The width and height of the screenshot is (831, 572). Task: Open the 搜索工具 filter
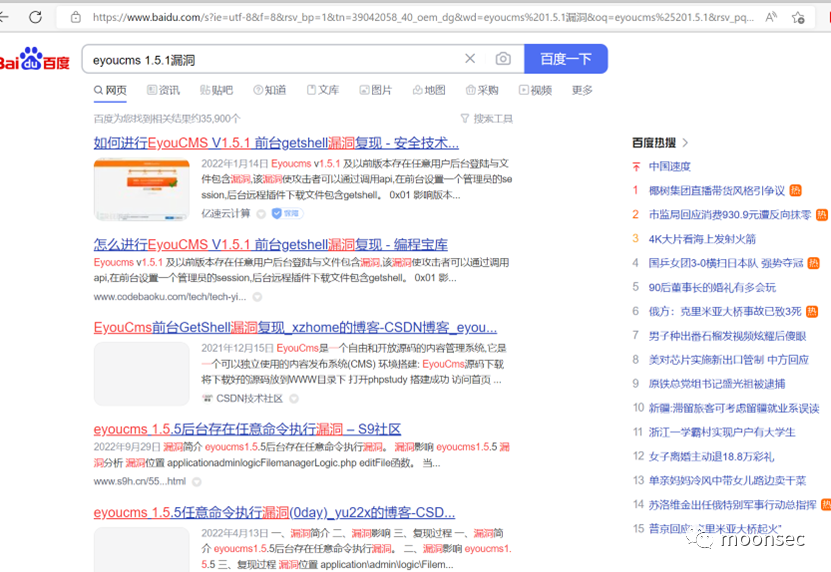(x=487, y=119)
